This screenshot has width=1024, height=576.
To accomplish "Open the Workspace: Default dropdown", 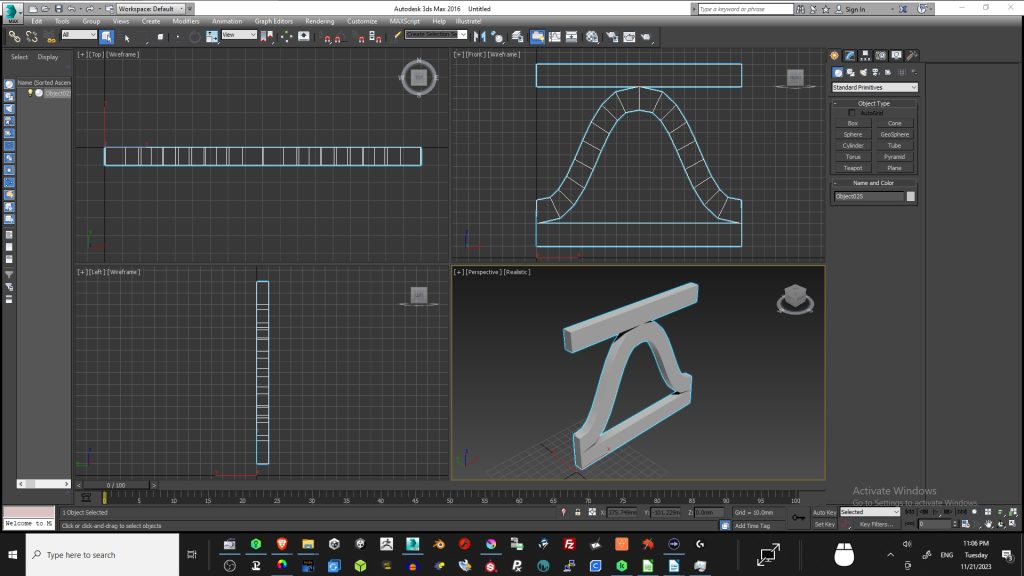I will 151,9.
